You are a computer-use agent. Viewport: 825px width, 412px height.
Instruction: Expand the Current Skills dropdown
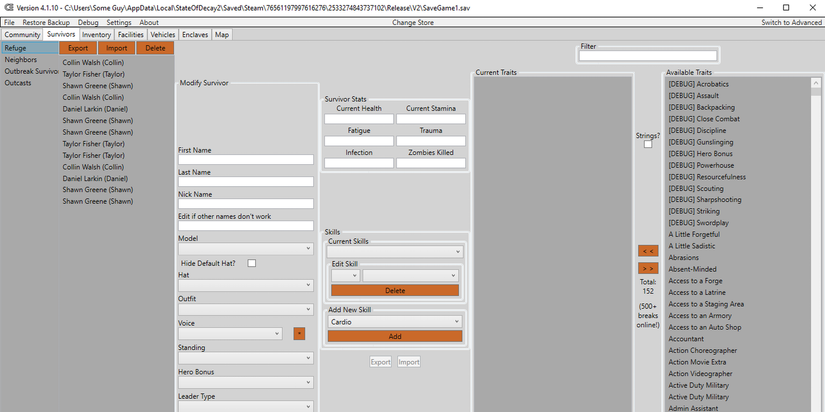pyautogui.click(x=395, y=252)
